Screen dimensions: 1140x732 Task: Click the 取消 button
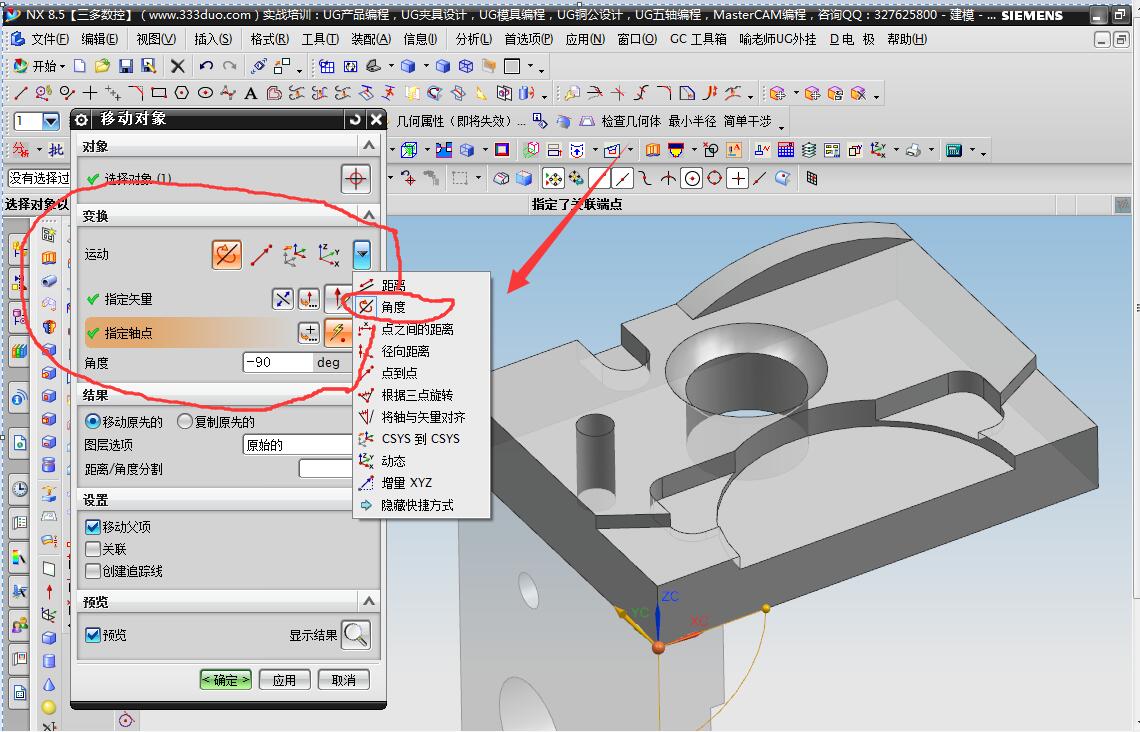(x=343, y=680)
